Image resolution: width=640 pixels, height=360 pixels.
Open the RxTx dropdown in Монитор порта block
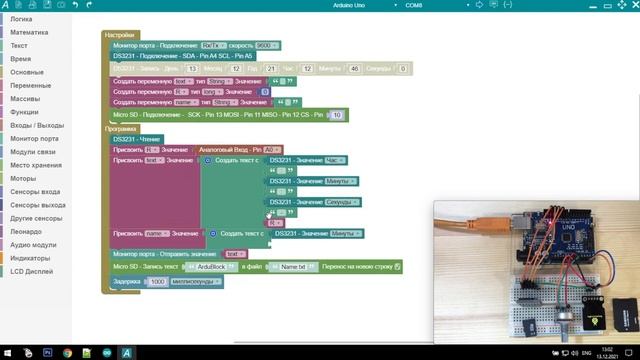[213, 46]
